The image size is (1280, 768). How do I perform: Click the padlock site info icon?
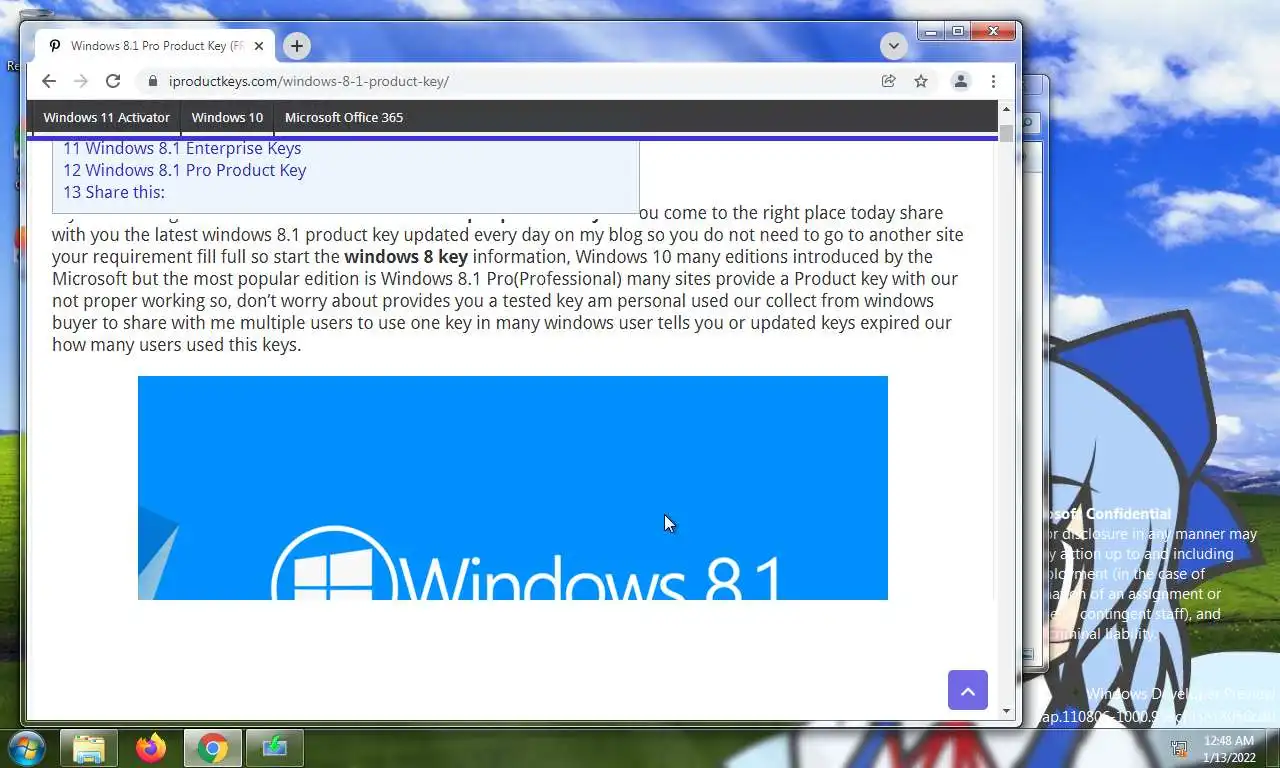coord(153,81)
